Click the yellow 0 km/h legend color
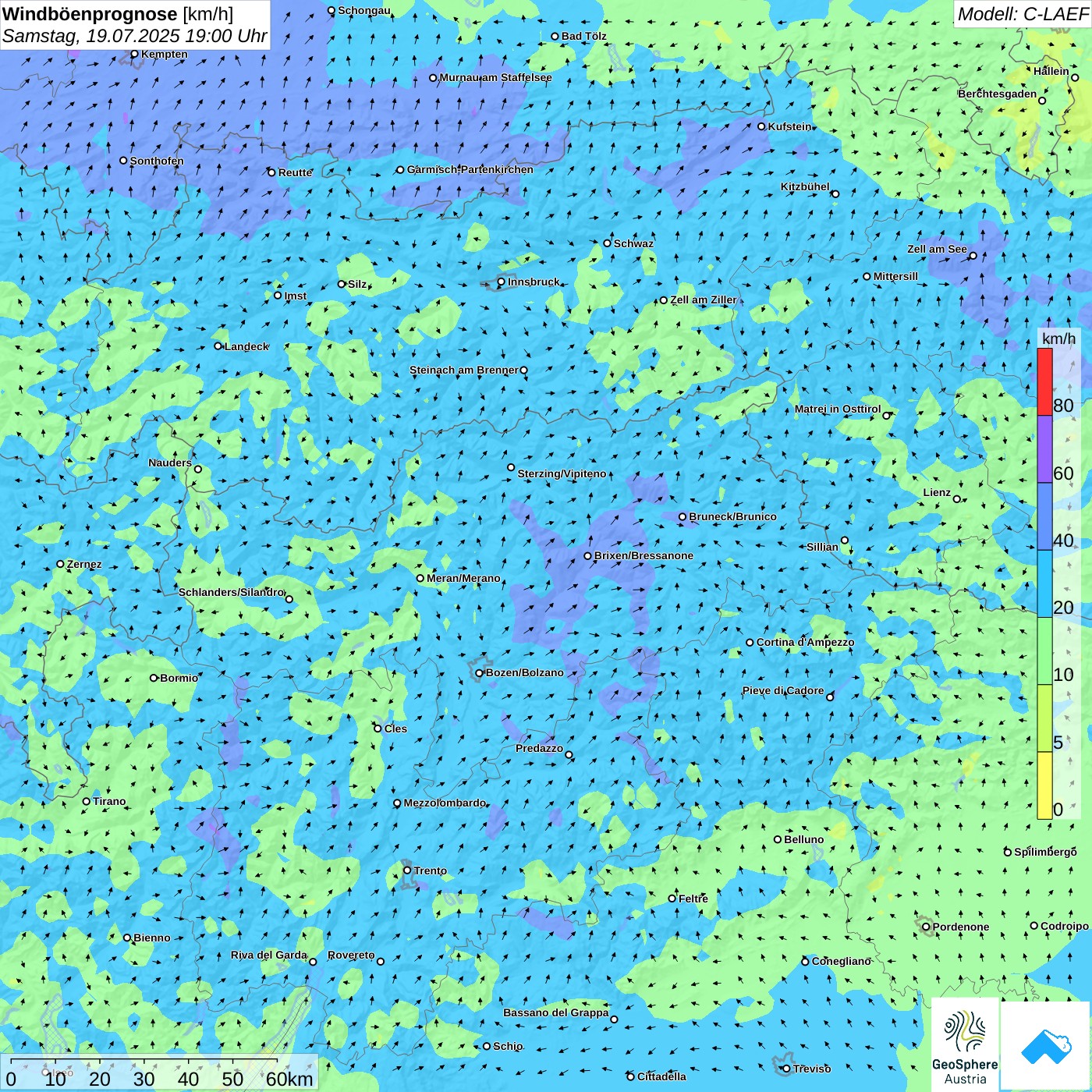Image resolution: width=1092 pixels, height=1092 pixels. coord(1044,785)
